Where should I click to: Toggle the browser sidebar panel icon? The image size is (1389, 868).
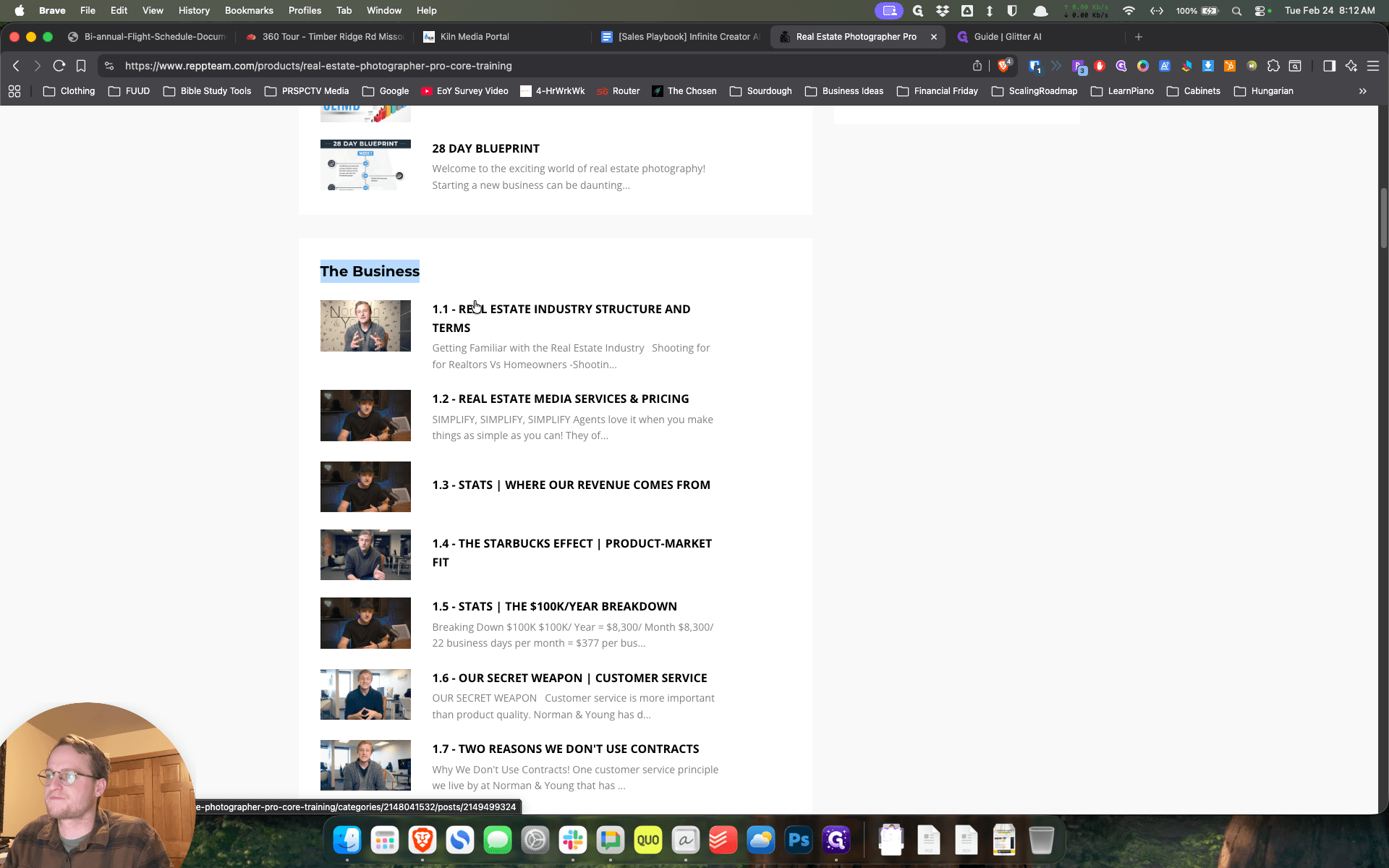pyautogui.click(x=1329, y=66)
